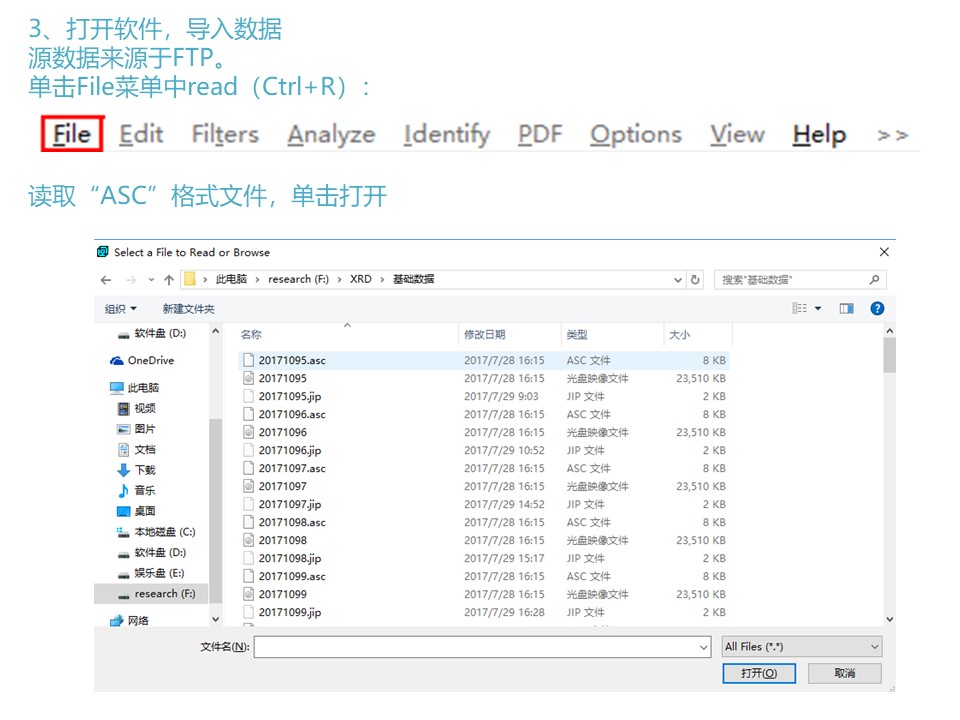Viewport: 960px width, 720px height.
Task: Open the view options dropdown arrow
Action: click(x=818, y=308)
